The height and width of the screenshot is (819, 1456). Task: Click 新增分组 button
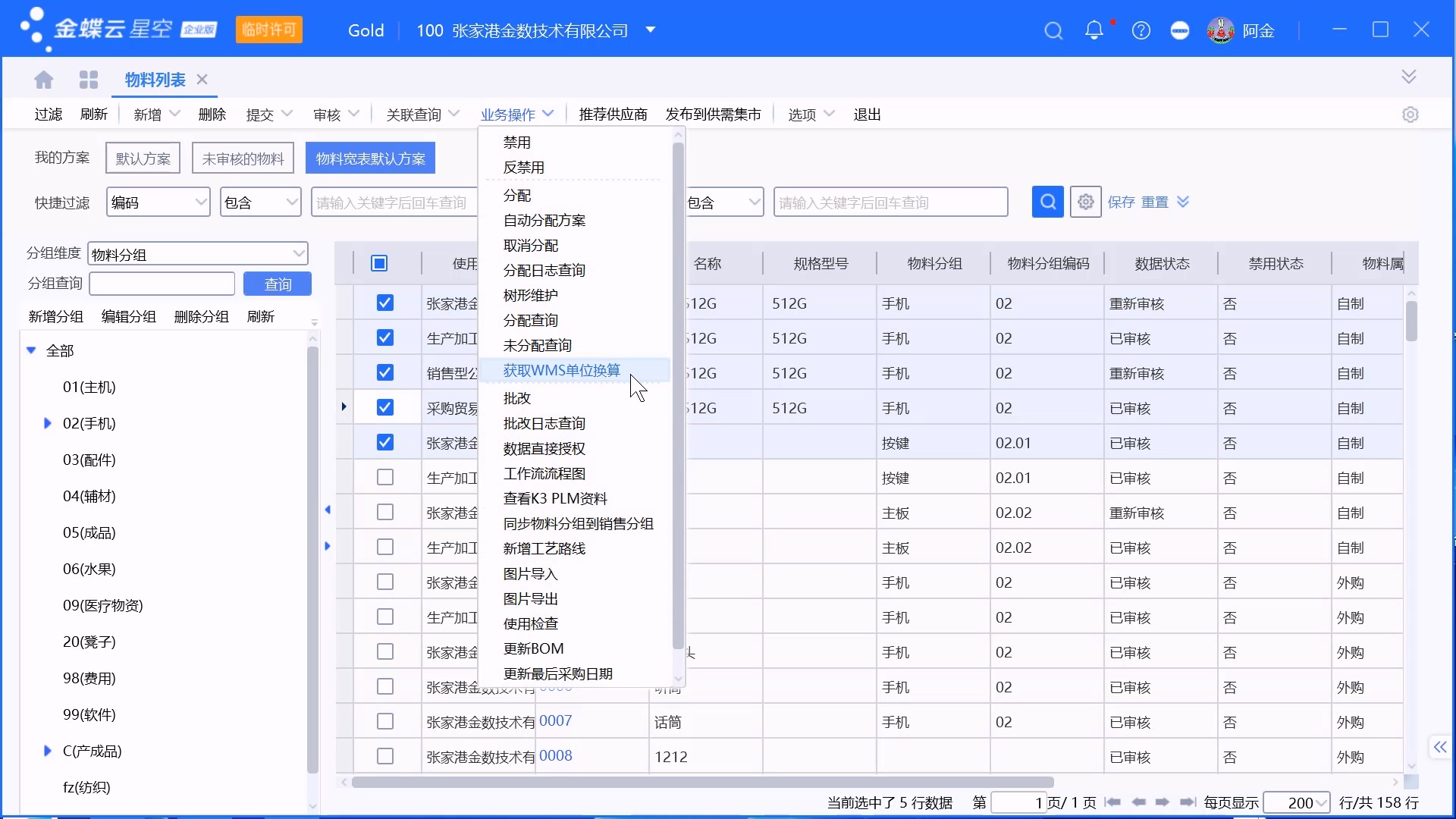click(x=56, y=316)
